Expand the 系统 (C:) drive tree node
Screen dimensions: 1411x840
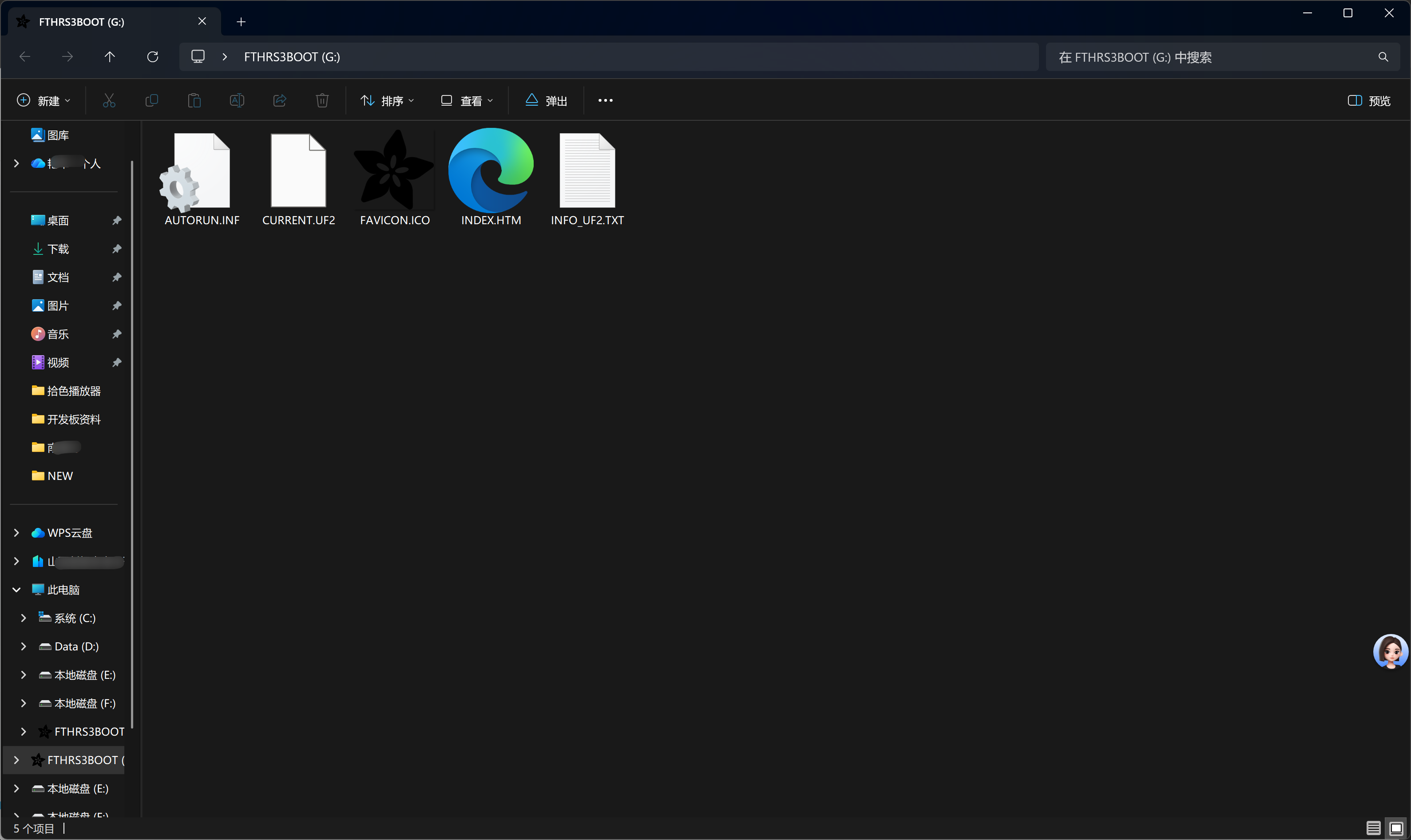23,618
